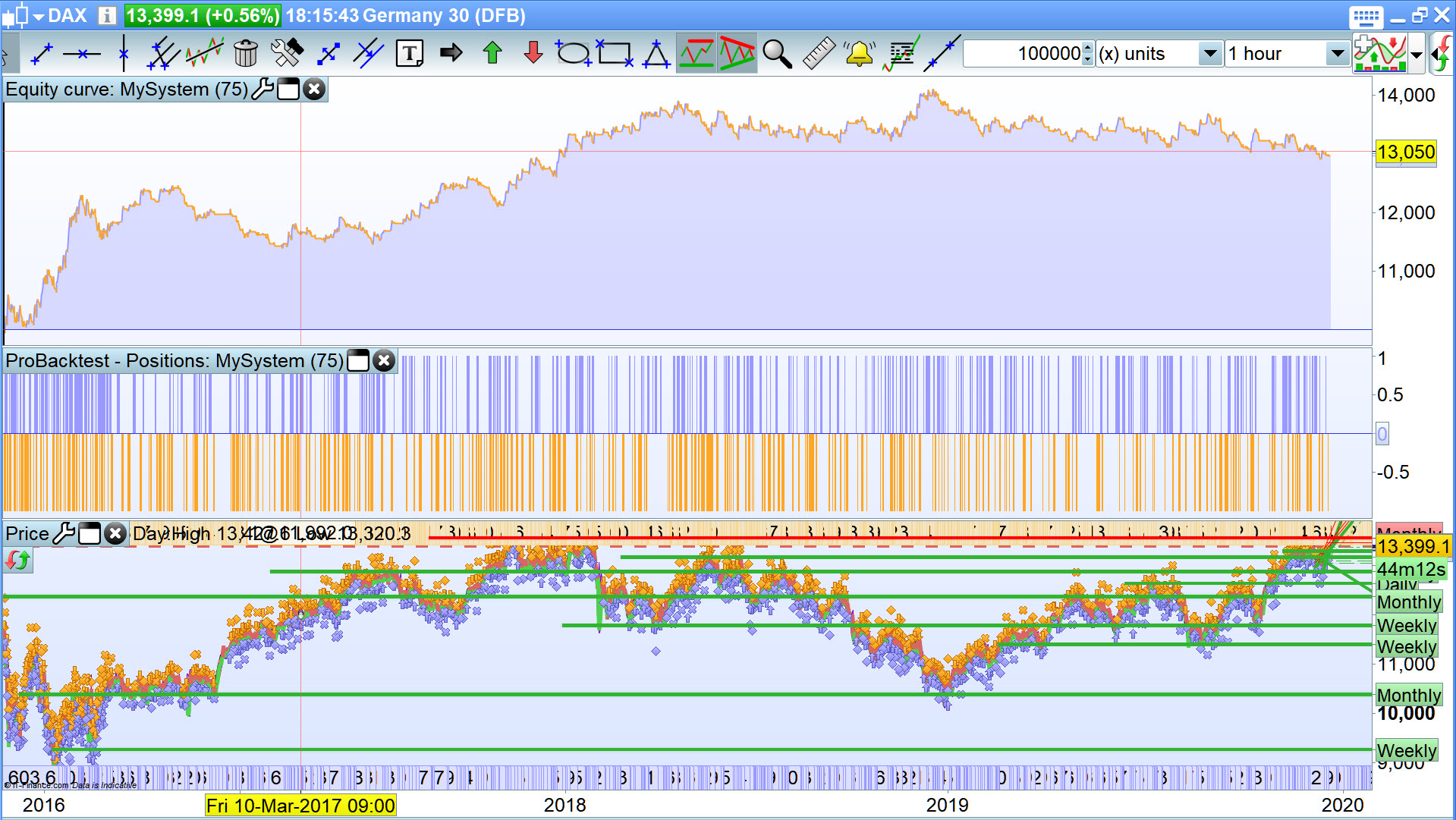Click the 13,399.1 current price axis label
The height and width of the screenshot is (820, 1456).
1412,546
